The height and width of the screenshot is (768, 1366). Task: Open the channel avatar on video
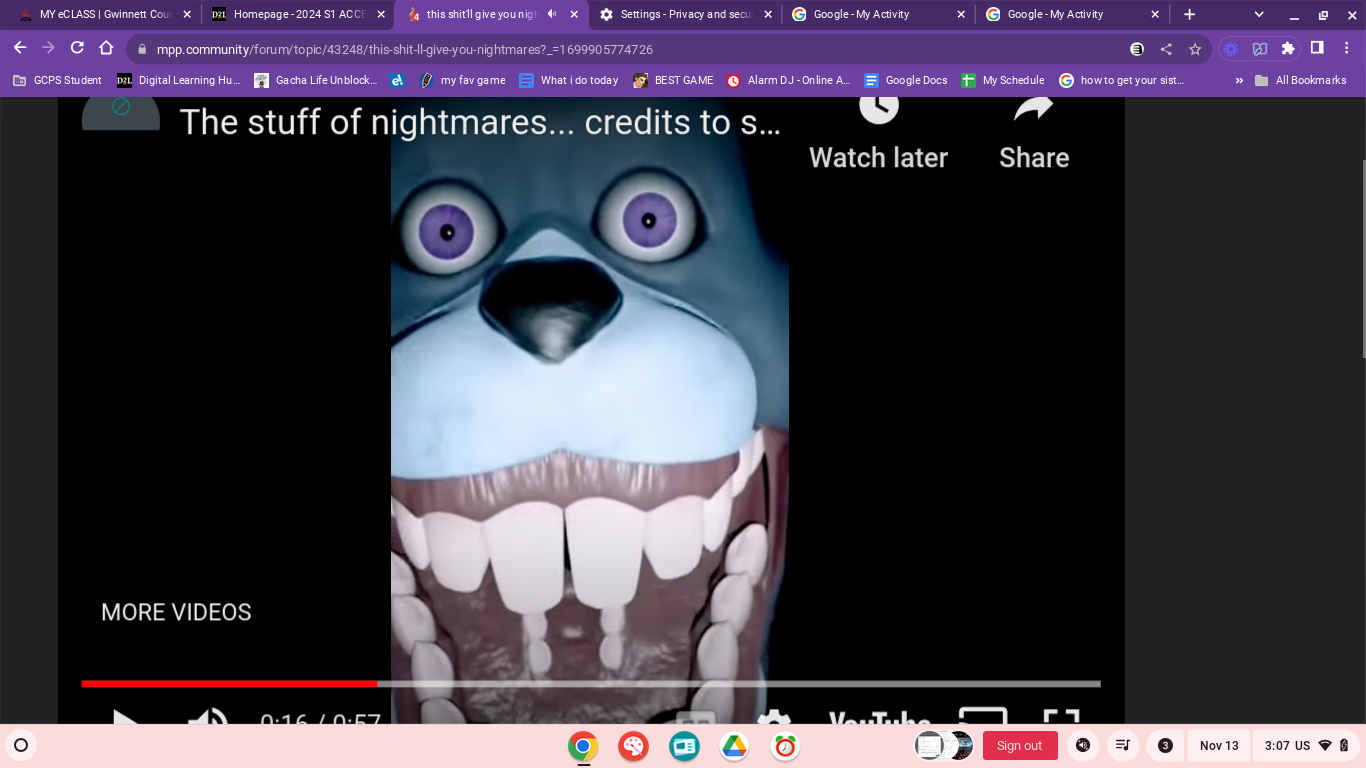click(121, 112)
